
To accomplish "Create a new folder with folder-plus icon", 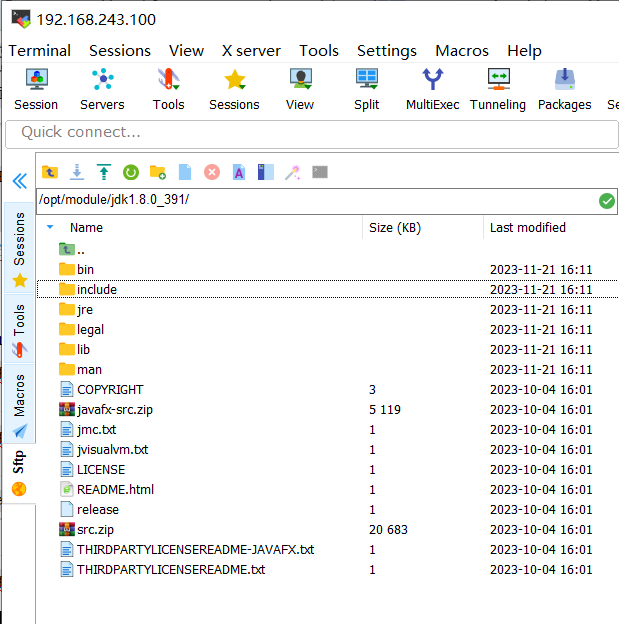I will coord(158,172).
